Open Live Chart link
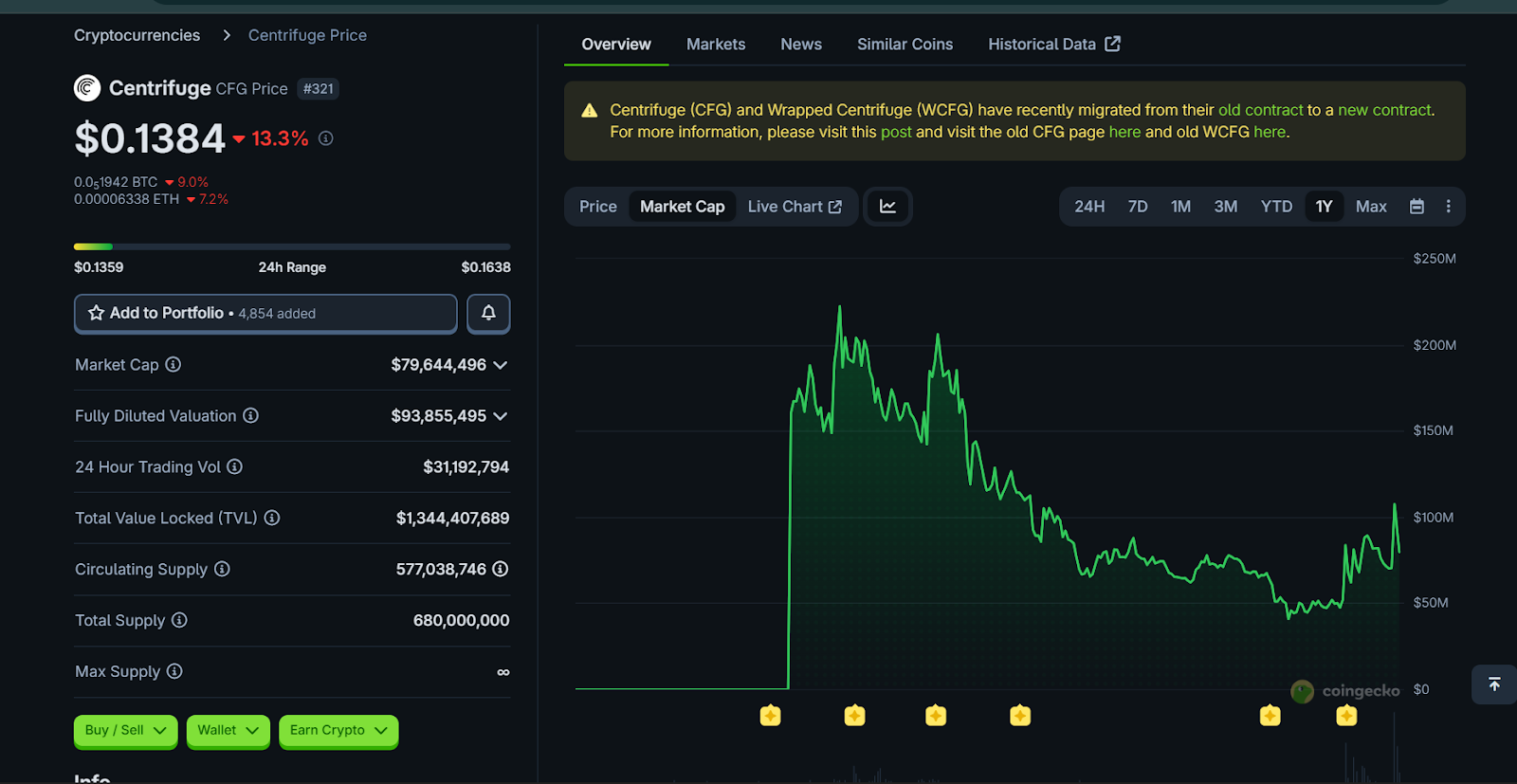Image resolution: width=1517 pixels, height=784 pixels. [x=795, y=207]
